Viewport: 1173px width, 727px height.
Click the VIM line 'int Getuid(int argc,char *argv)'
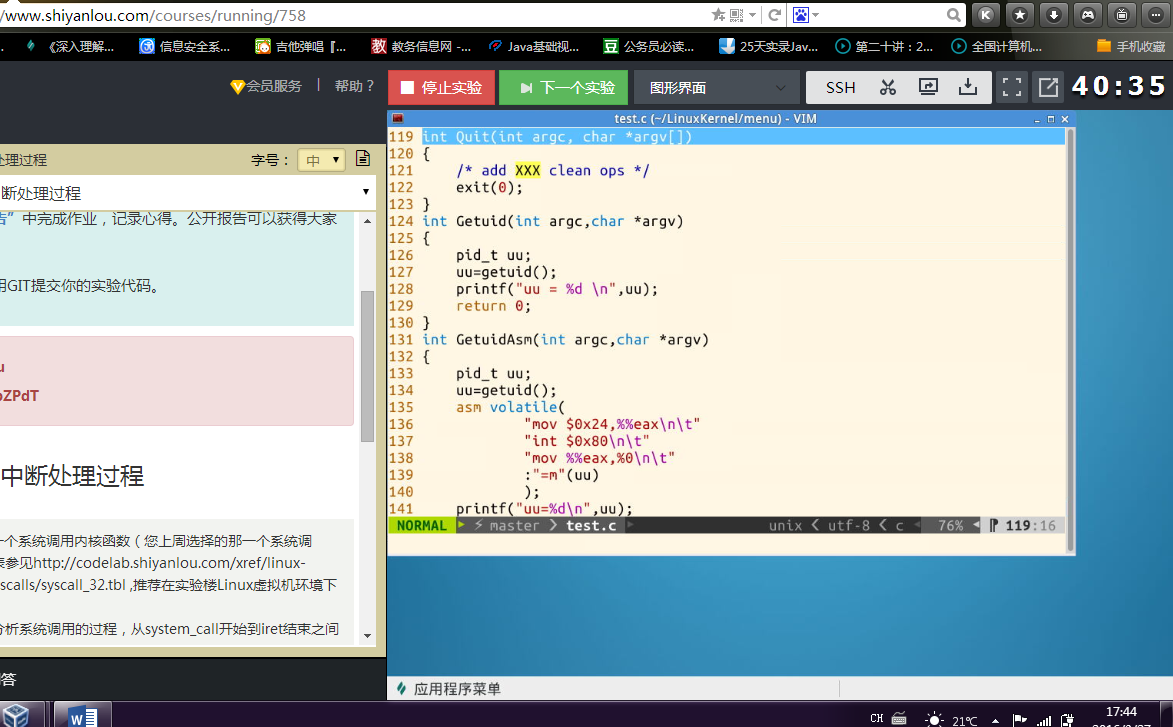pos(553,221)
